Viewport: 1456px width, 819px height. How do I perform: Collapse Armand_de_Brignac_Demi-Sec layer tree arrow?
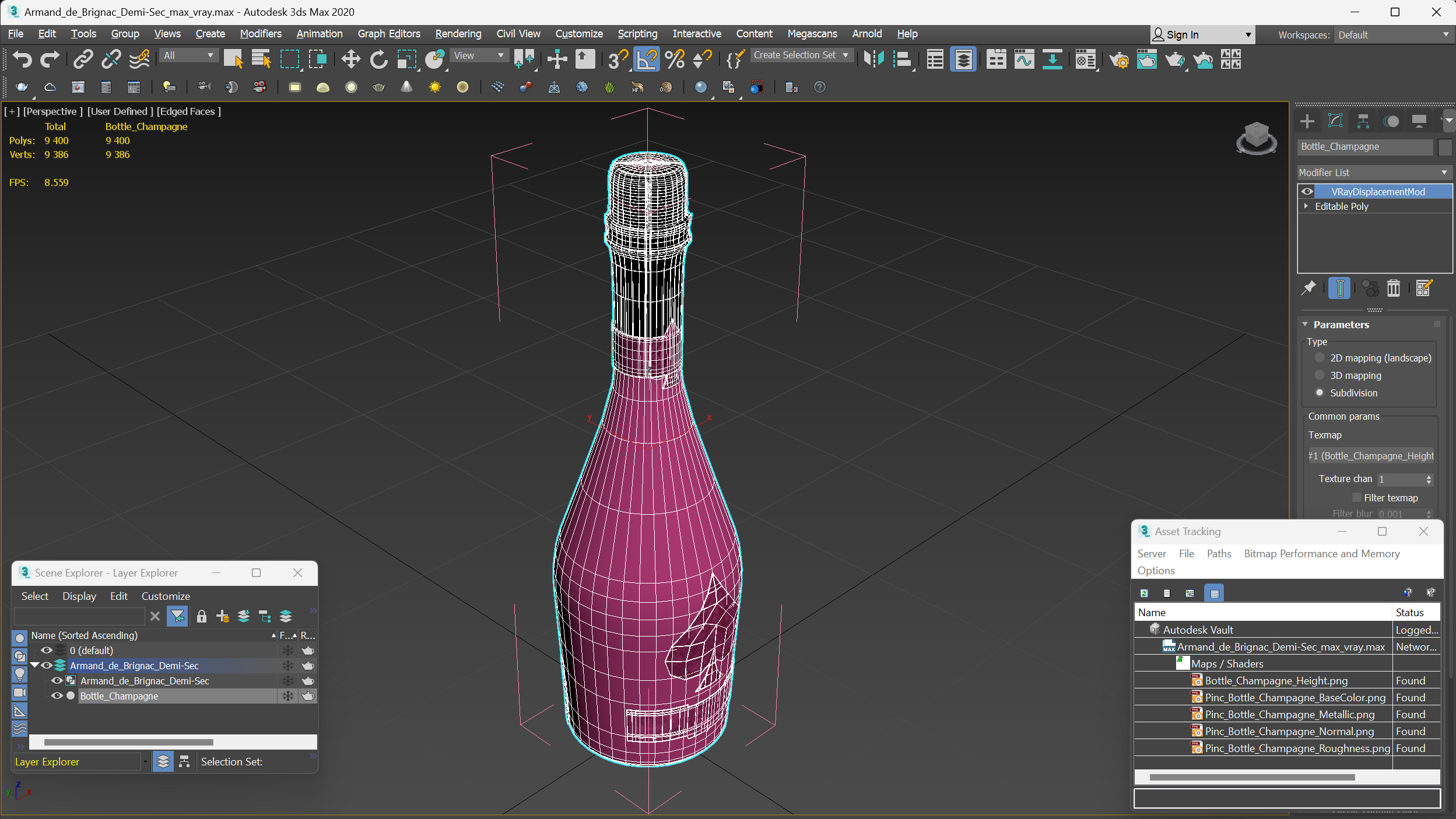tap(34, 665)
